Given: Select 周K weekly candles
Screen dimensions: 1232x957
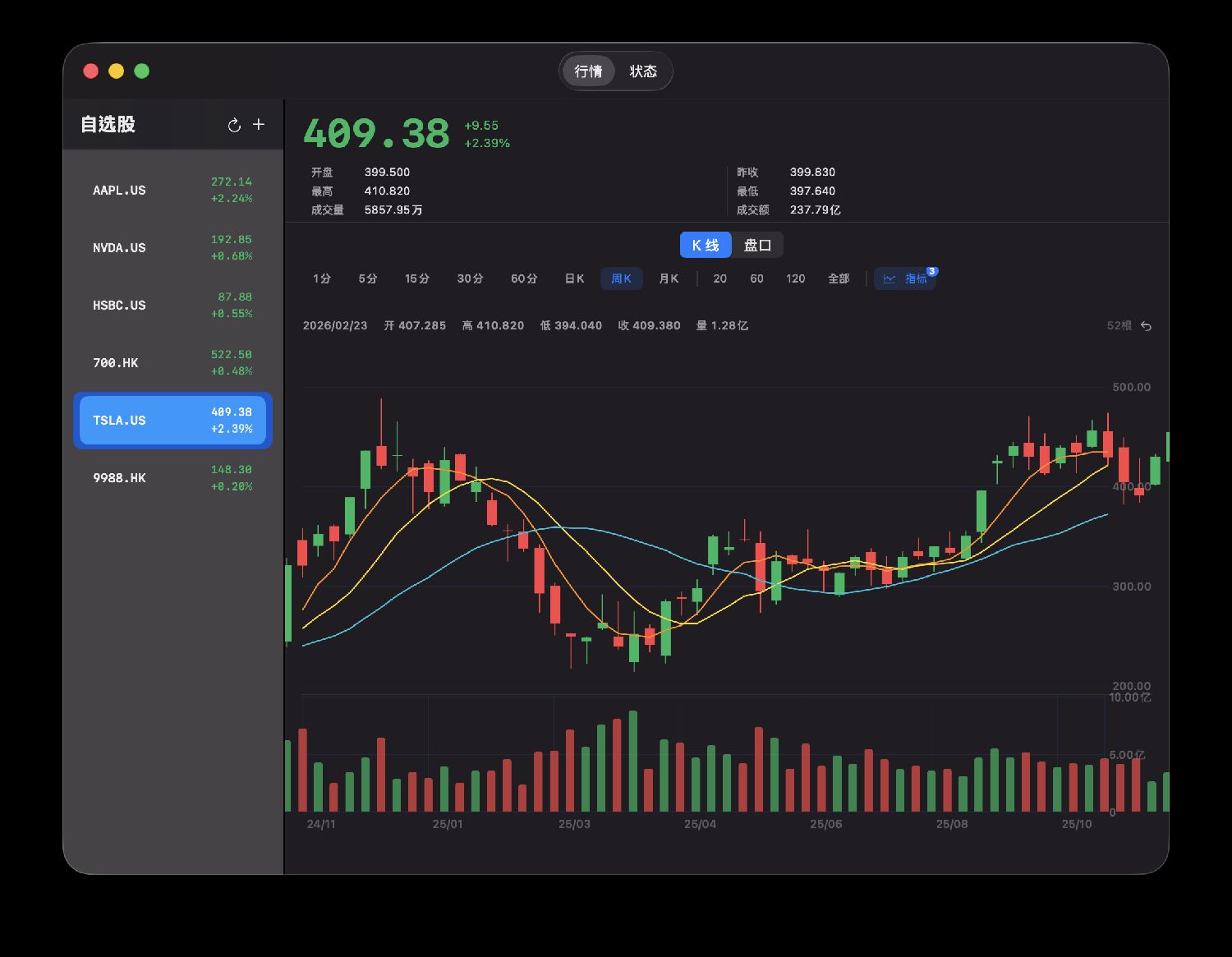Looking at the screenshot, I should click(622, 279).
